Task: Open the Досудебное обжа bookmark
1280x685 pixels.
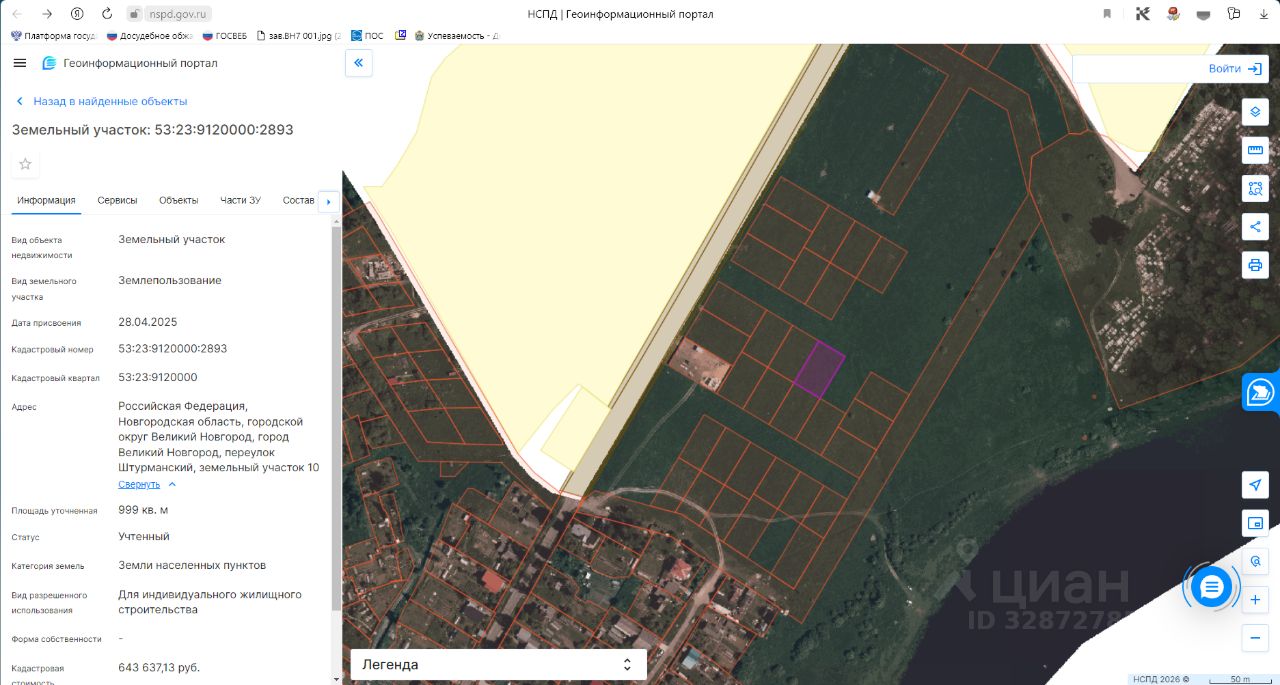Action: [149, 35]
